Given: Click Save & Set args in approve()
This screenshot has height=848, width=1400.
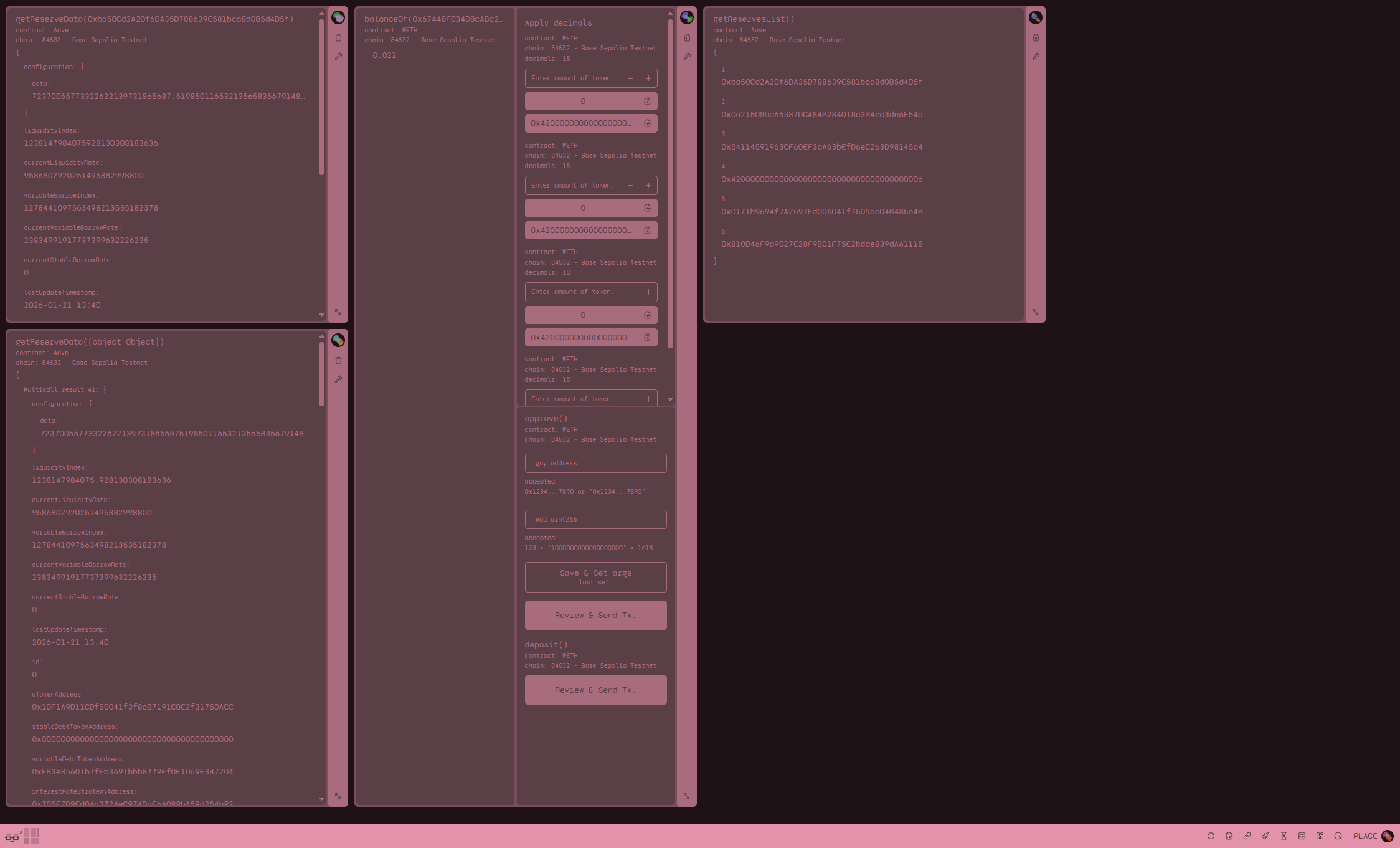Looking at the screenshot, I should pyautogui.click(x=595, y=577).
